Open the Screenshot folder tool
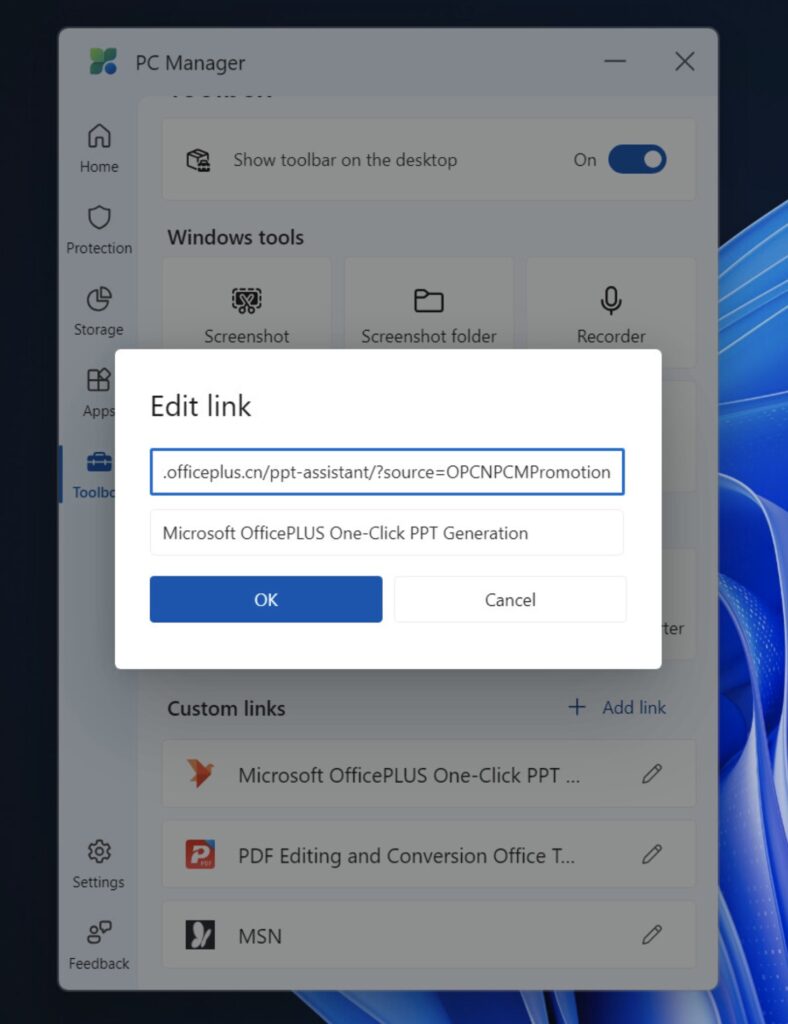Image resolution: width=788 pixels, height=1024 pixels. (429, 312)
